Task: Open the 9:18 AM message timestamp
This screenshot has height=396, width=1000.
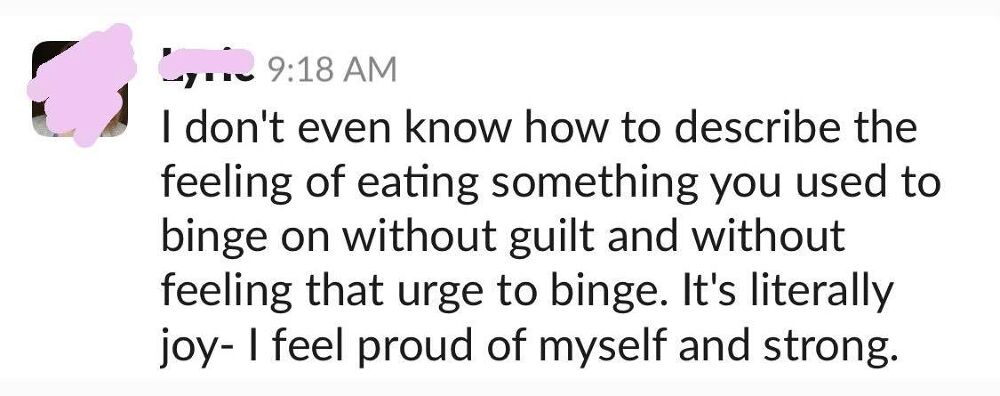Action: [330, 69]
